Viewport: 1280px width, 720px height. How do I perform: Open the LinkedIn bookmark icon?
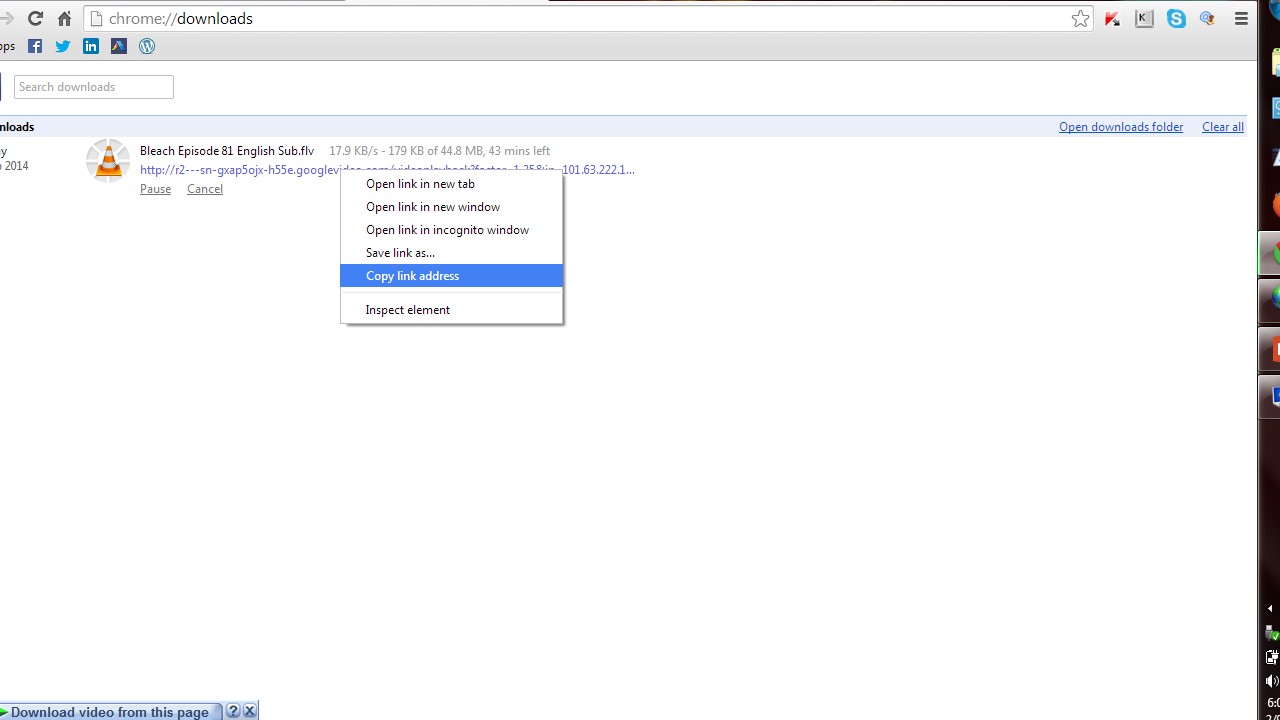[91, 46]
